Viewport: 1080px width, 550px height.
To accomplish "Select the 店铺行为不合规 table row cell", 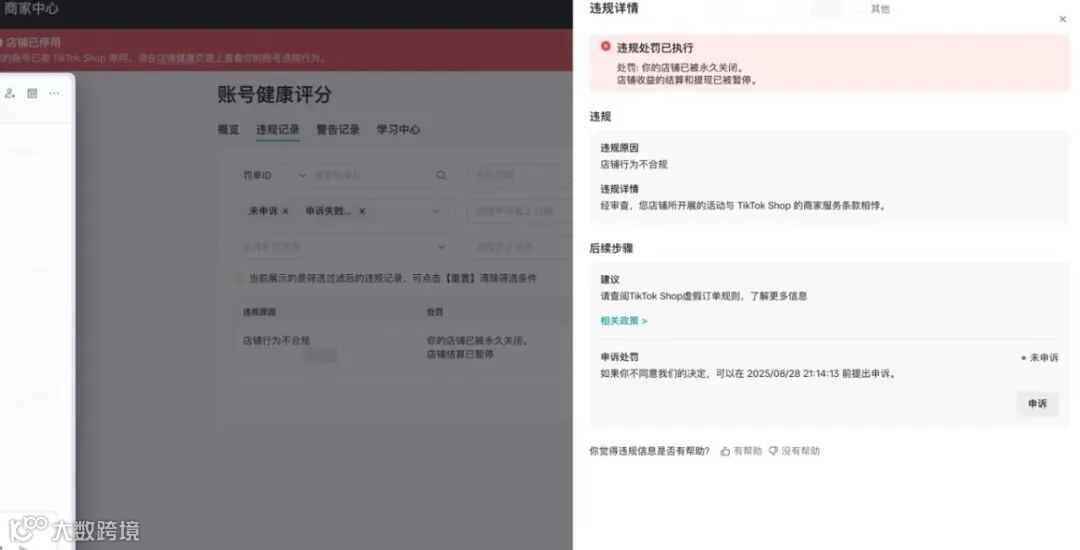I will click(x=276, y=341).
